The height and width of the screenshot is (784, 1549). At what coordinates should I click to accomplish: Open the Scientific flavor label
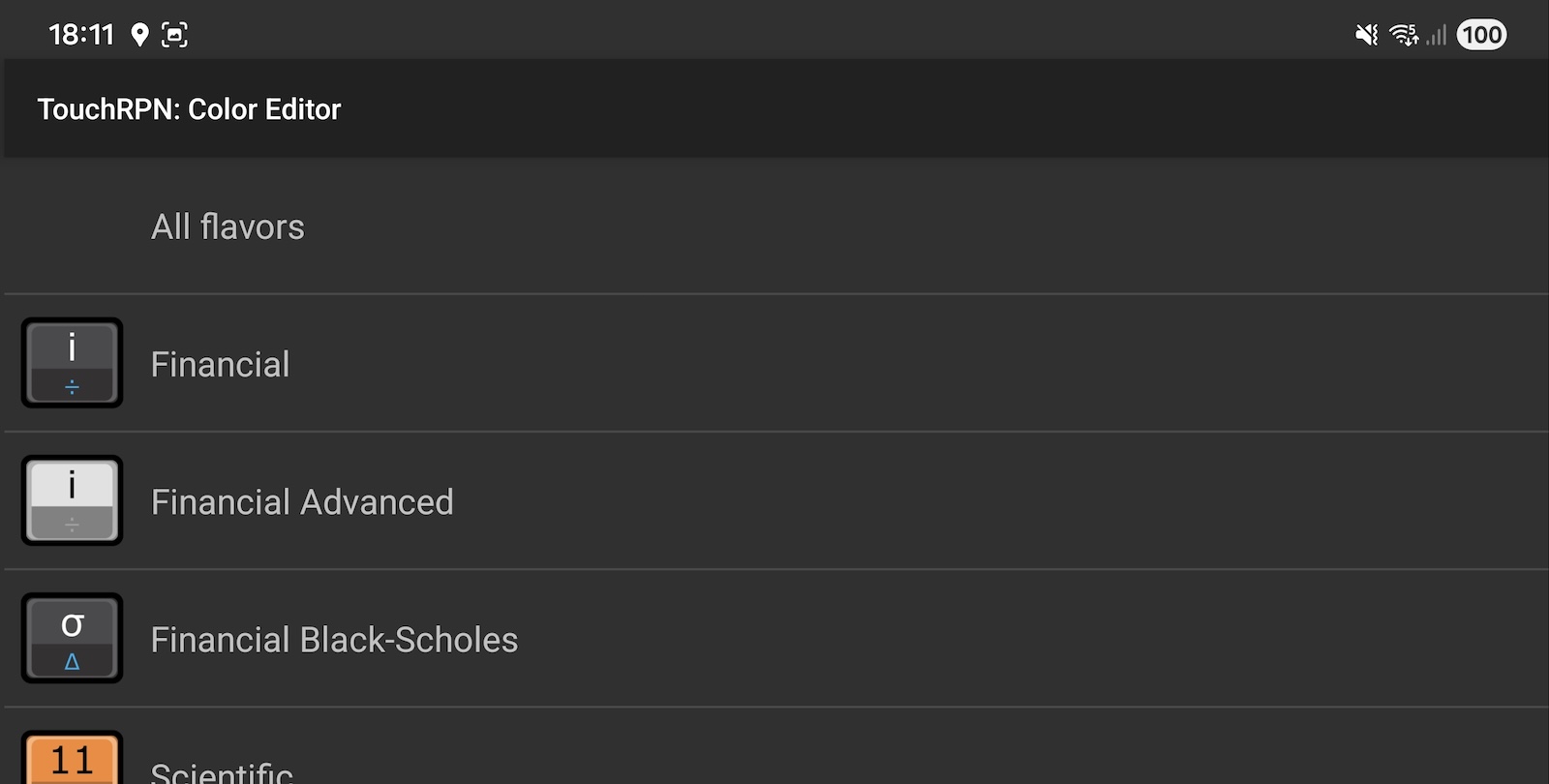pos(222,771)
